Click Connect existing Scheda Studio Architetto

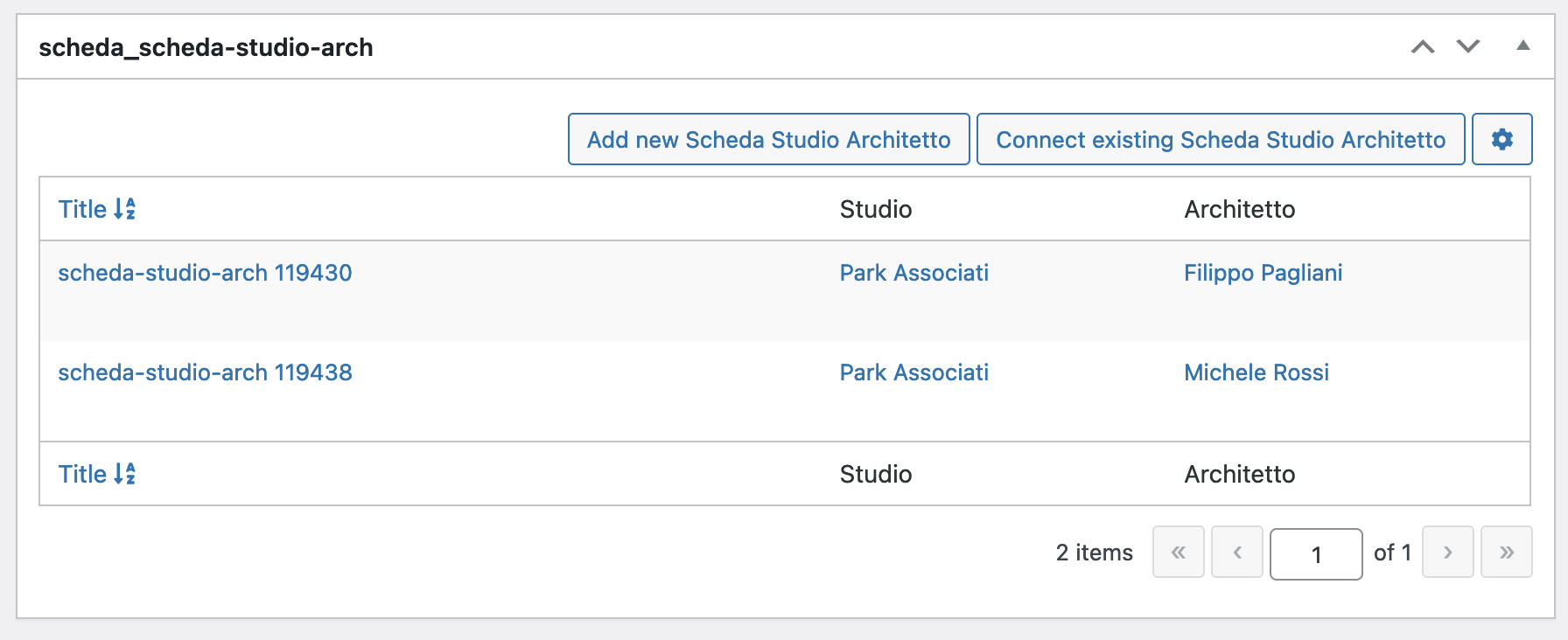[x=1221, y=139]
